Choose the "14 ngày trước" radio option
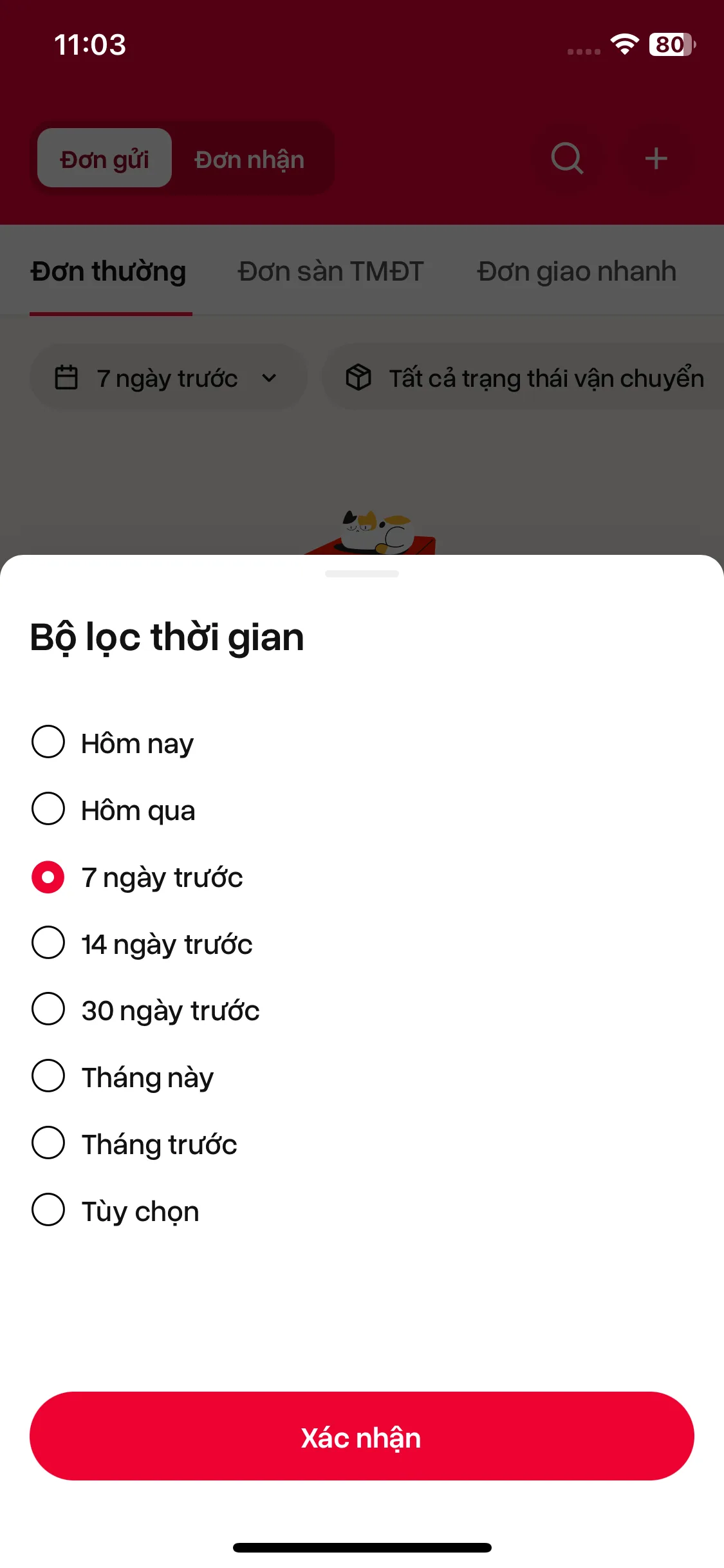This screenshot has width=724, height=1568. (x=48, y=943)
